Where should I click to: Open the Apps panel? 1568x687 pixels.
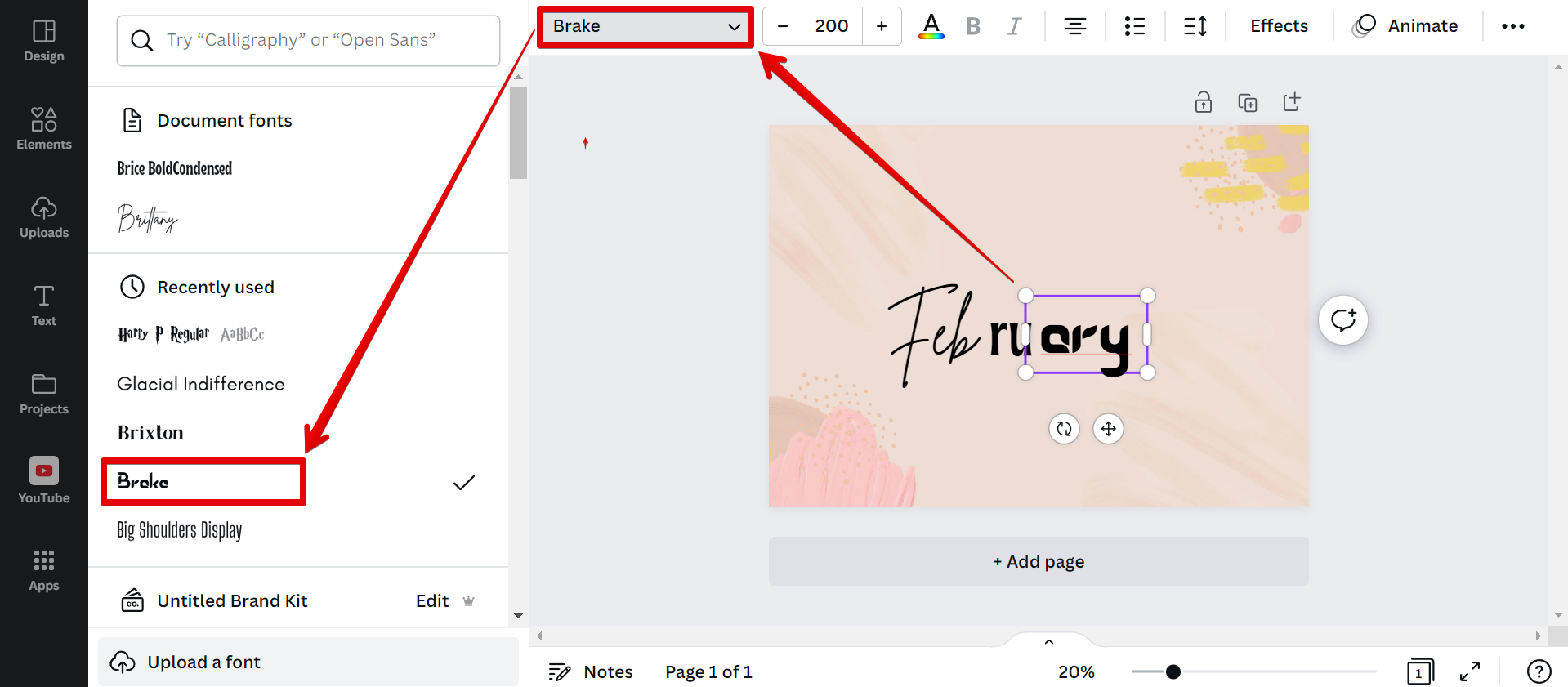(x=44, y=570)
